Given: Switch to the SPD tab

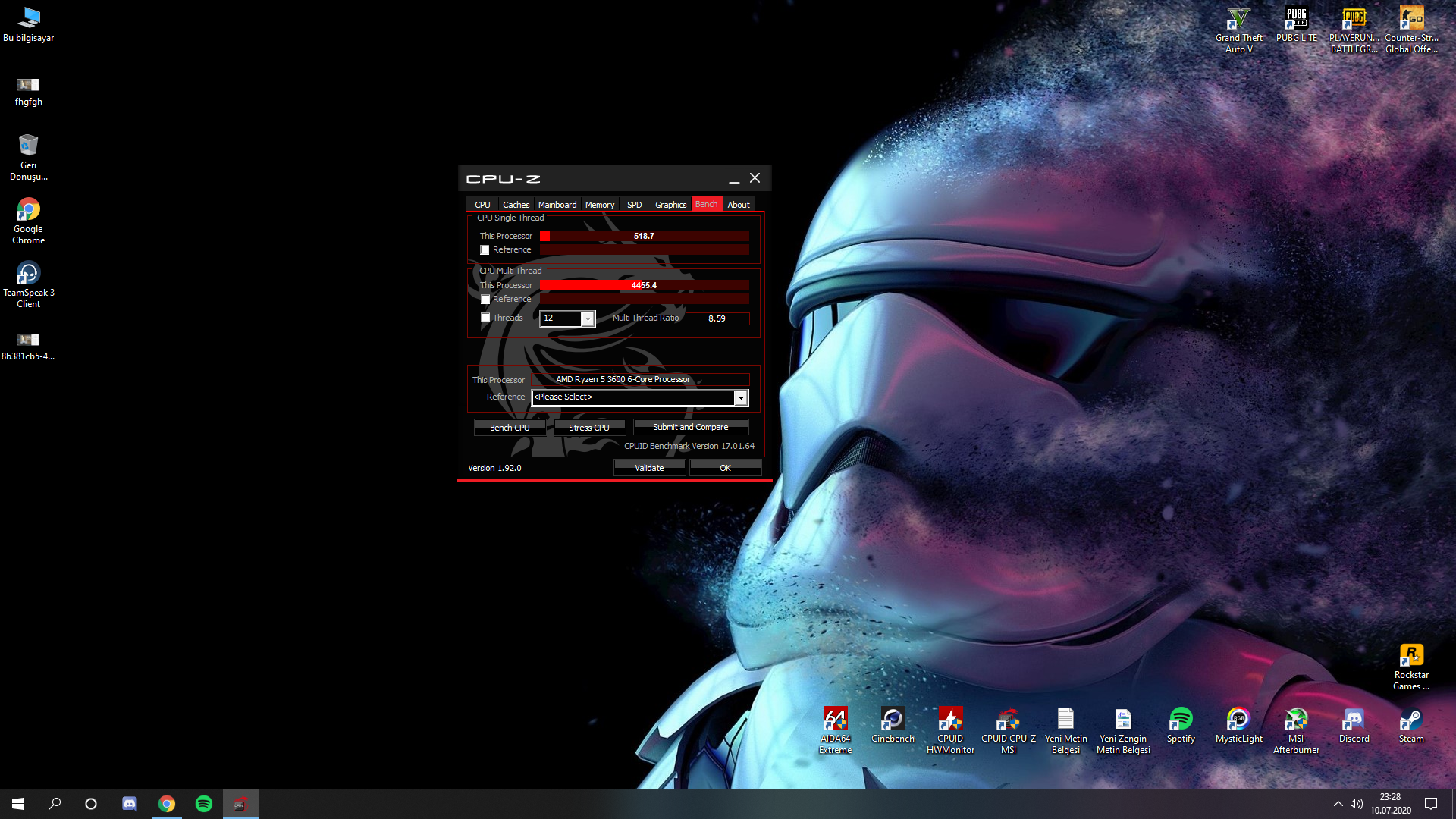Looking at the screenshot, I should click(x=635, y=205).
